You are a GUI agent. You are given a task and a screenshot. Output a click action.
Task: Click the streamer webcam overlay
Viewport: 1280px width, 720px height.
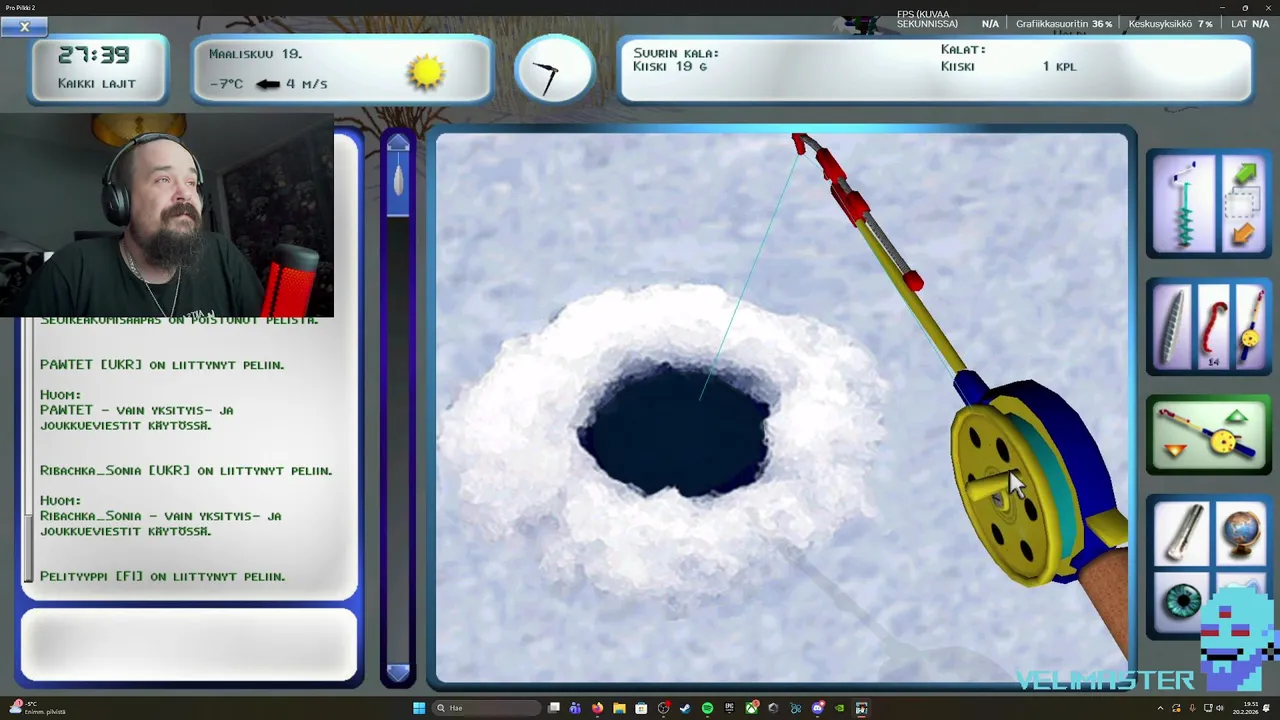(x=167, y=214)
